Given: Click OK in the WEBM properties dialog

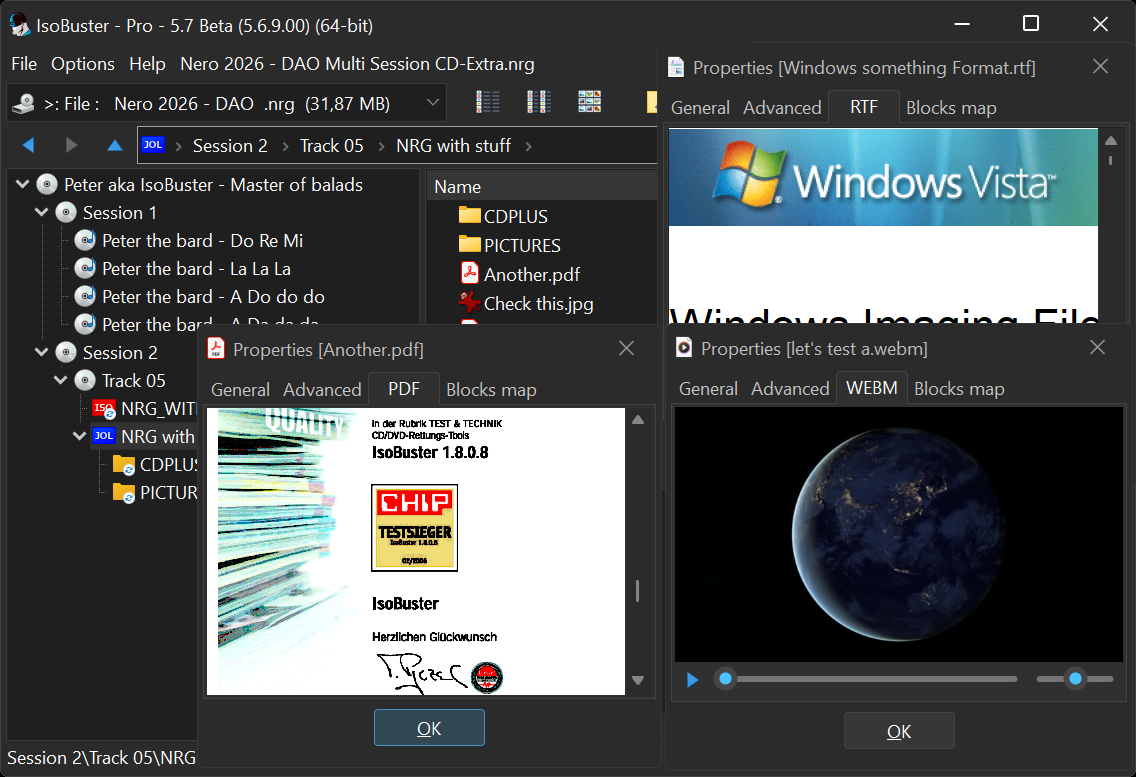Looking at the screenshot, I should click(x=899, y=731).
